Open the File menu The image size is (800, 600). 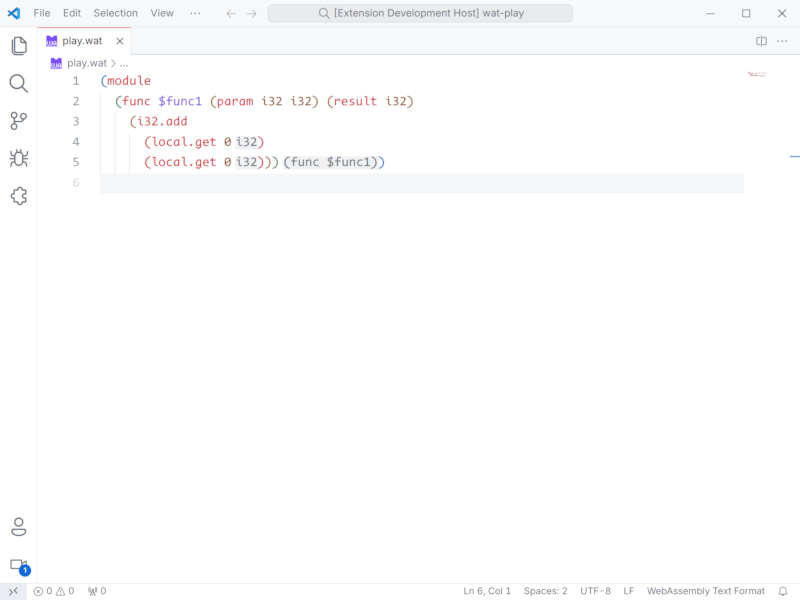42,13
